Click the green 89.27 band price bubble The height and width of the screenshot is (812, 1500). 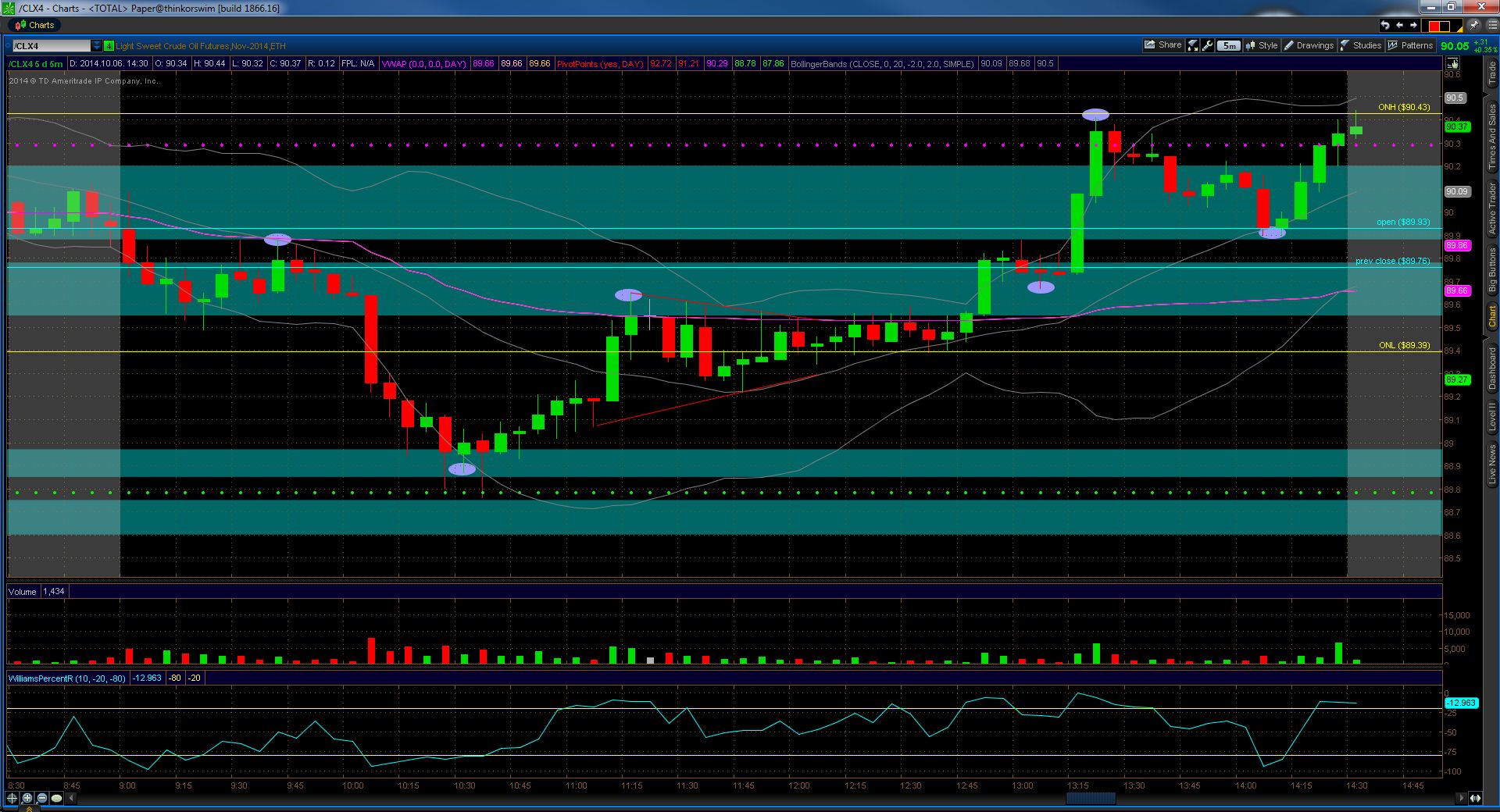coord(1457,379)
